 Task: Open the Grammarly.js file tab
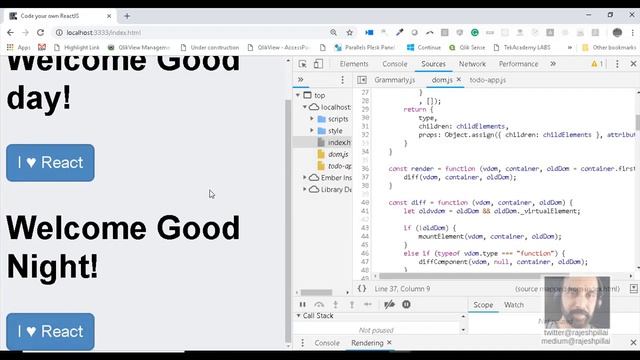(x=395, y=80)
